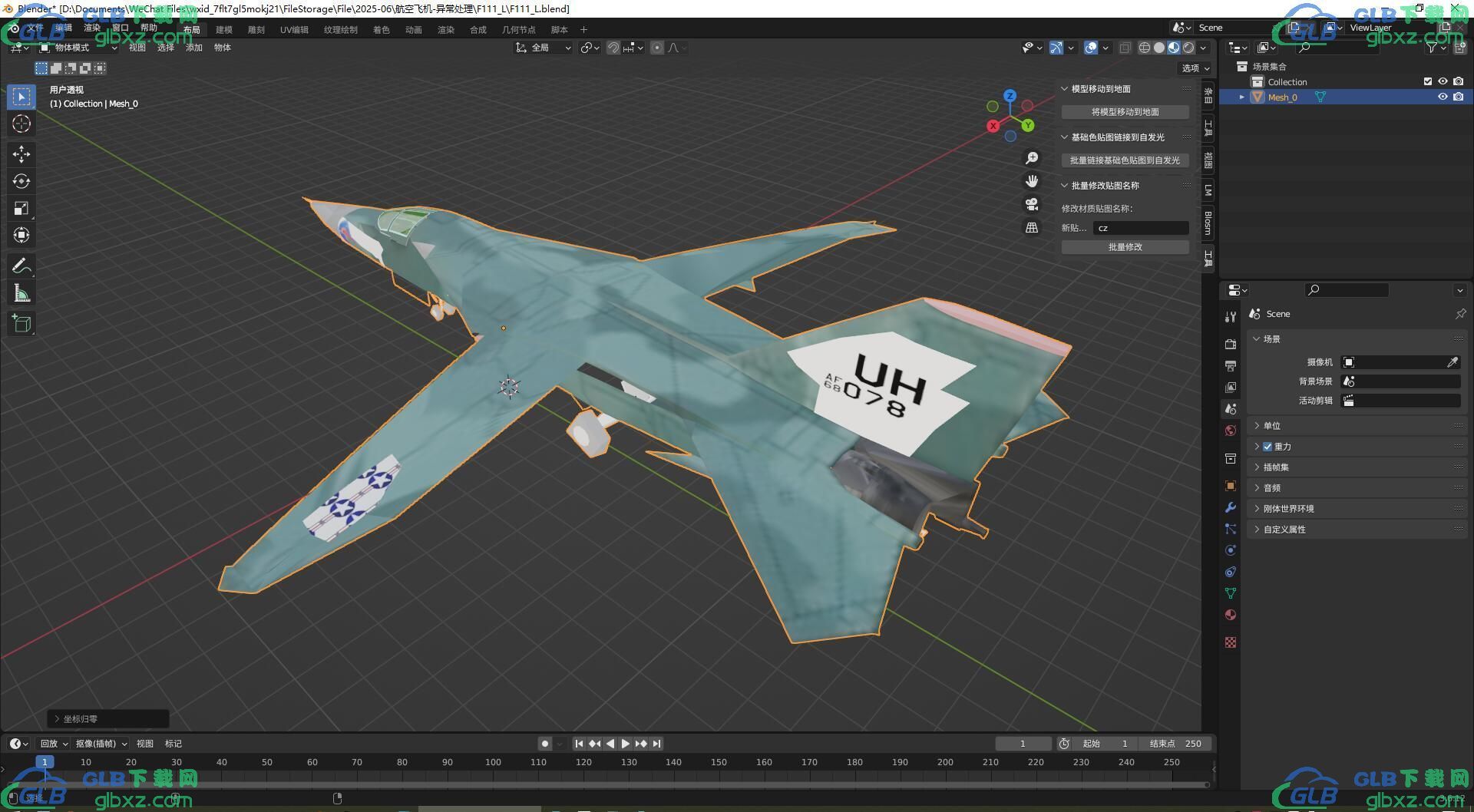Click the 批量修改 button
Viewport: 1474px width, 812px height.
(x=1125, y=247)
